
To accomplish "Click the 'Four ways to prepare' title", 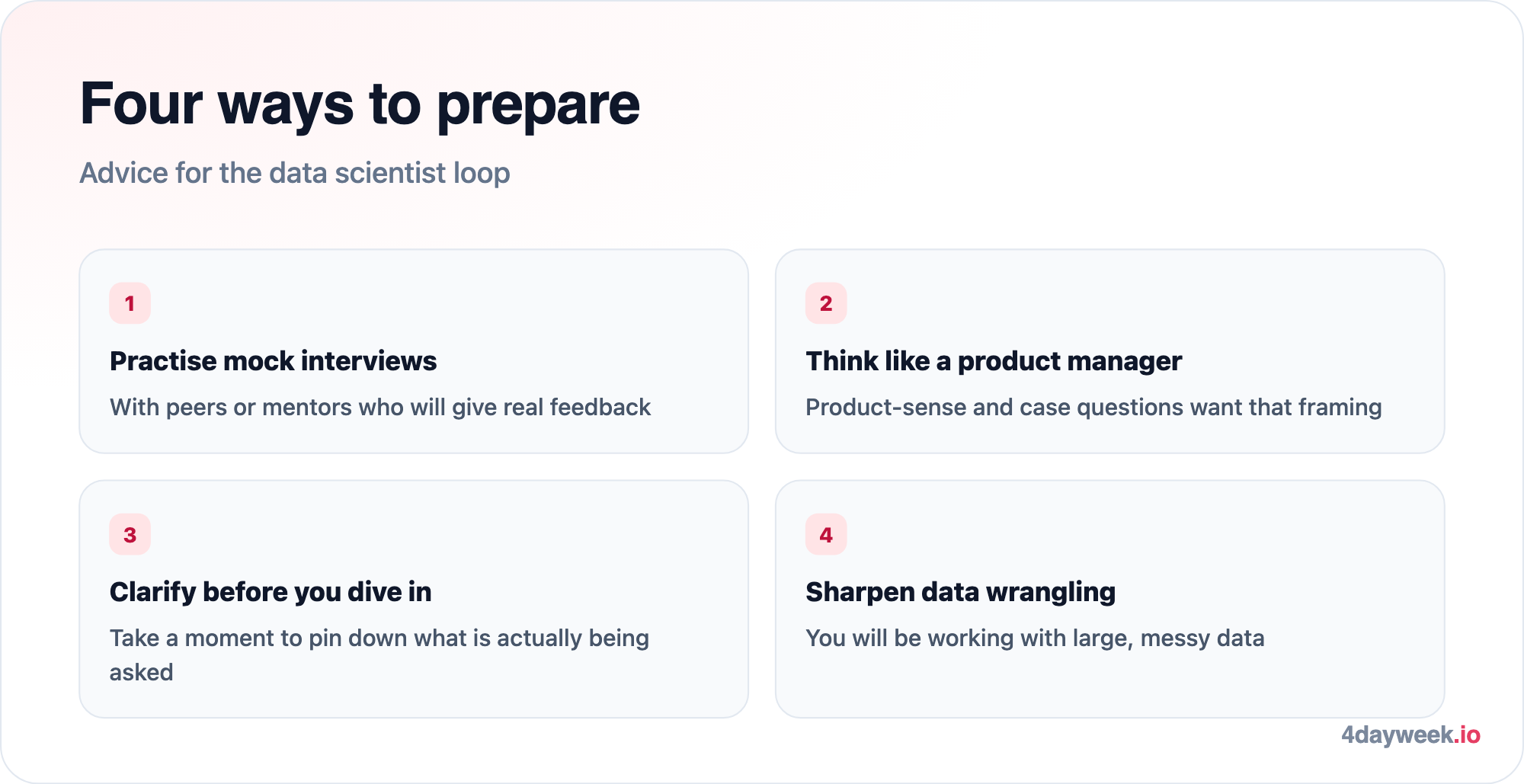I will pos(360,104).
